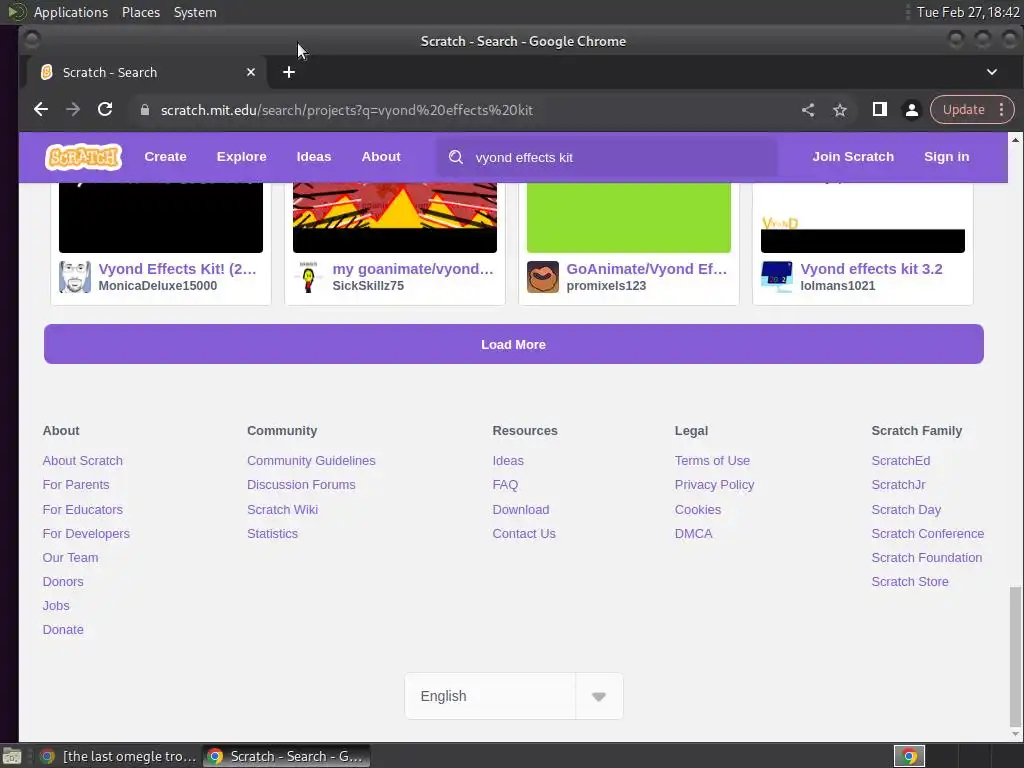Click the red mountains project thumbnail
Image resolution: width=1024 pixels, height=768 pixels.
pos(394,217)
